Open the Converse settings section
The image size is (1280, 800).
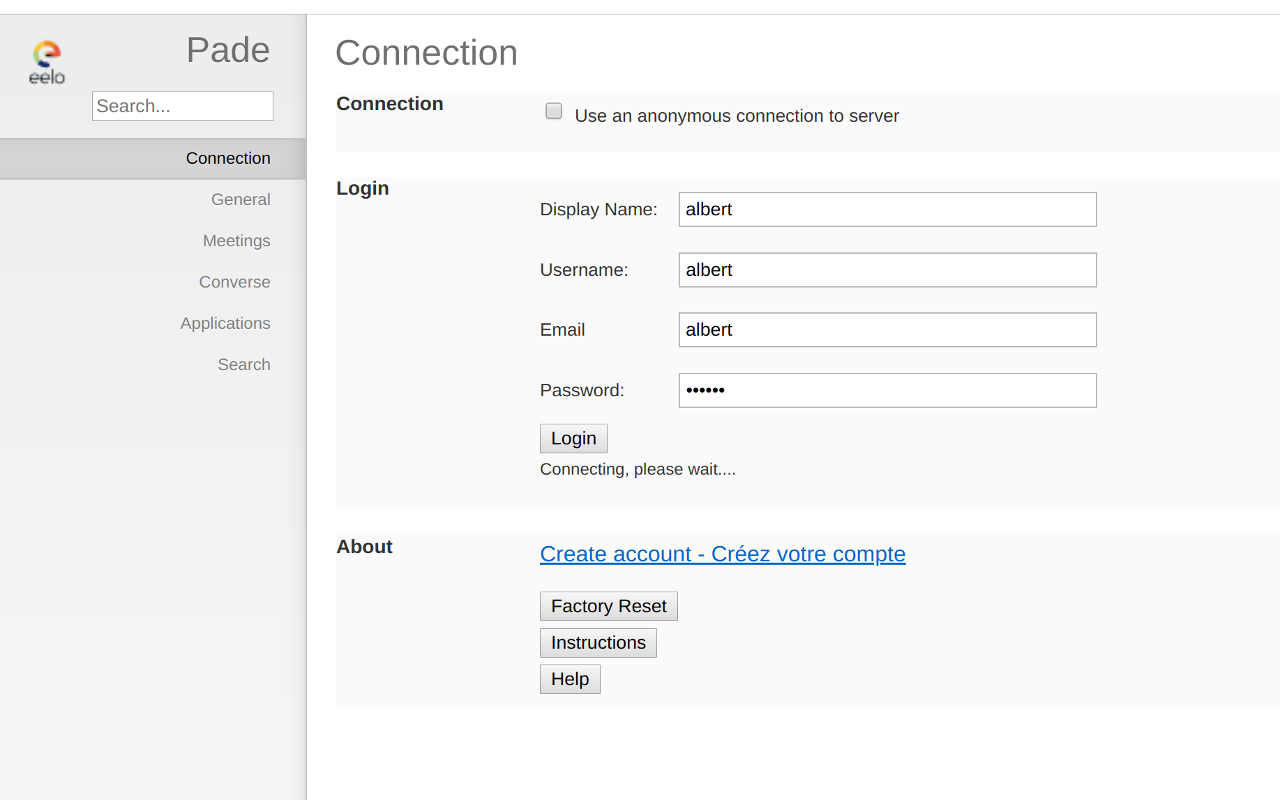pyautogui.click(x=234, y=281)
